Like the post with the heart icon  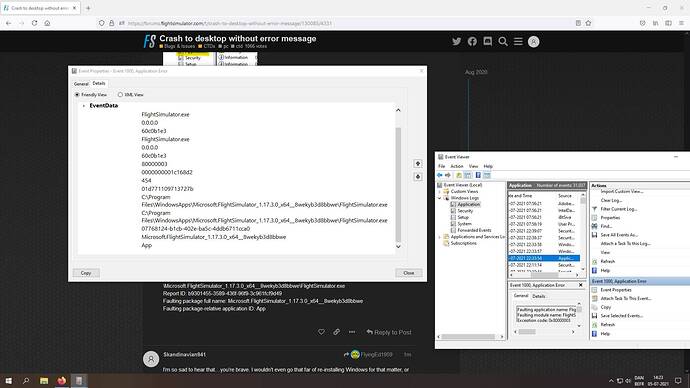(321, 332)
